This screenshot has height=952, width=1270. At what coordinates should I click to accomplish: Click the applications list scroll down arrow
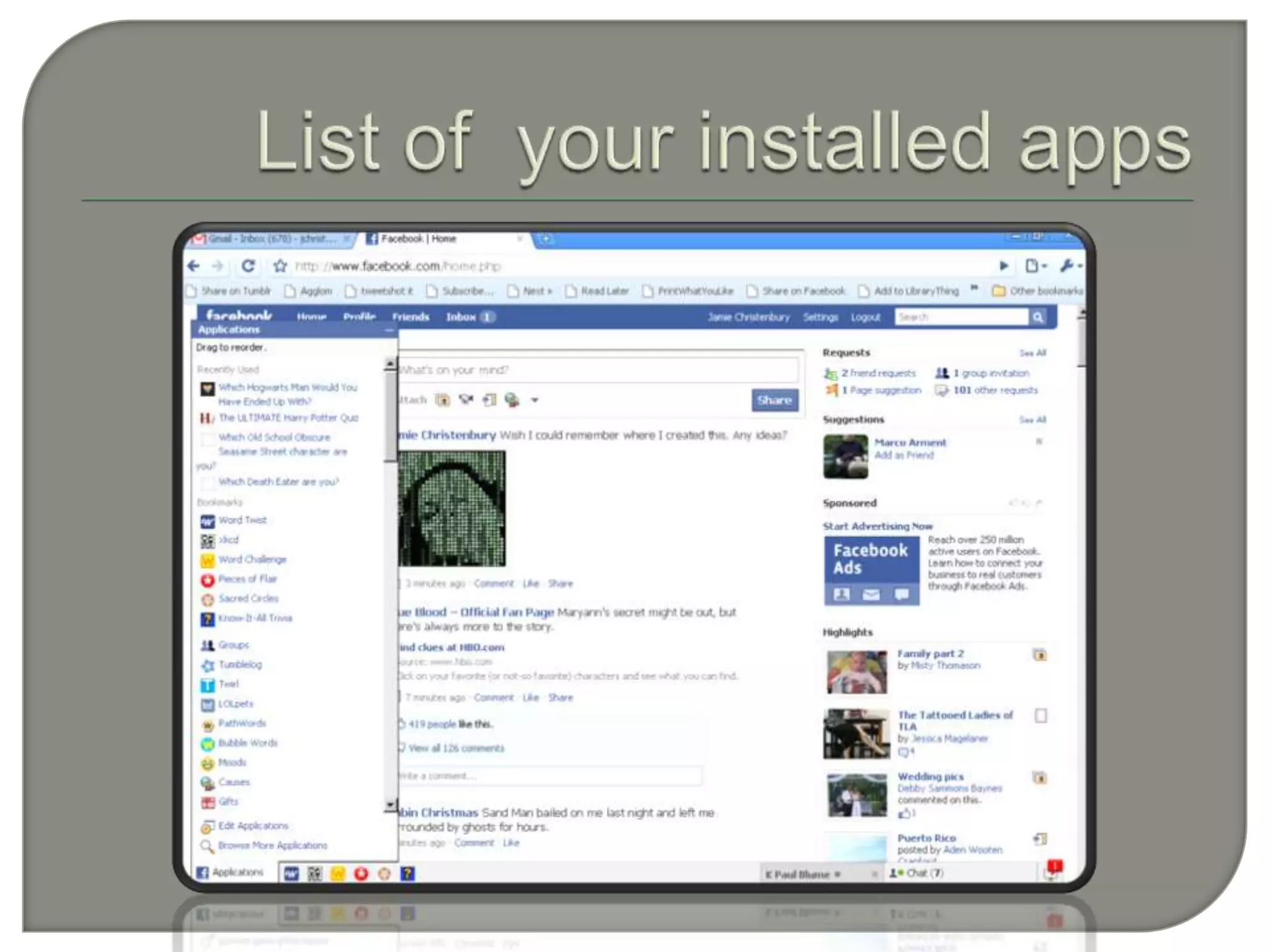[390, 805]
